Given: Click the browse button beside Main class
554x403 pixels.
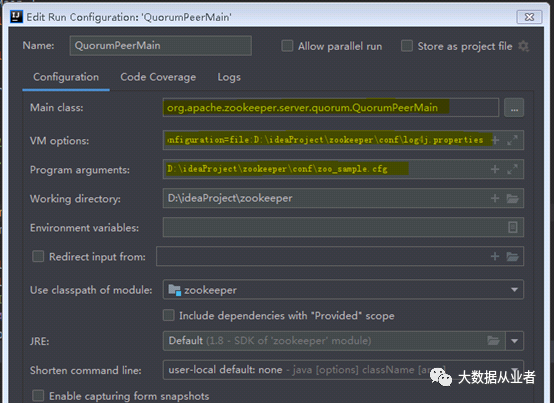Looking at the screenshot, I should click(514, 108).
